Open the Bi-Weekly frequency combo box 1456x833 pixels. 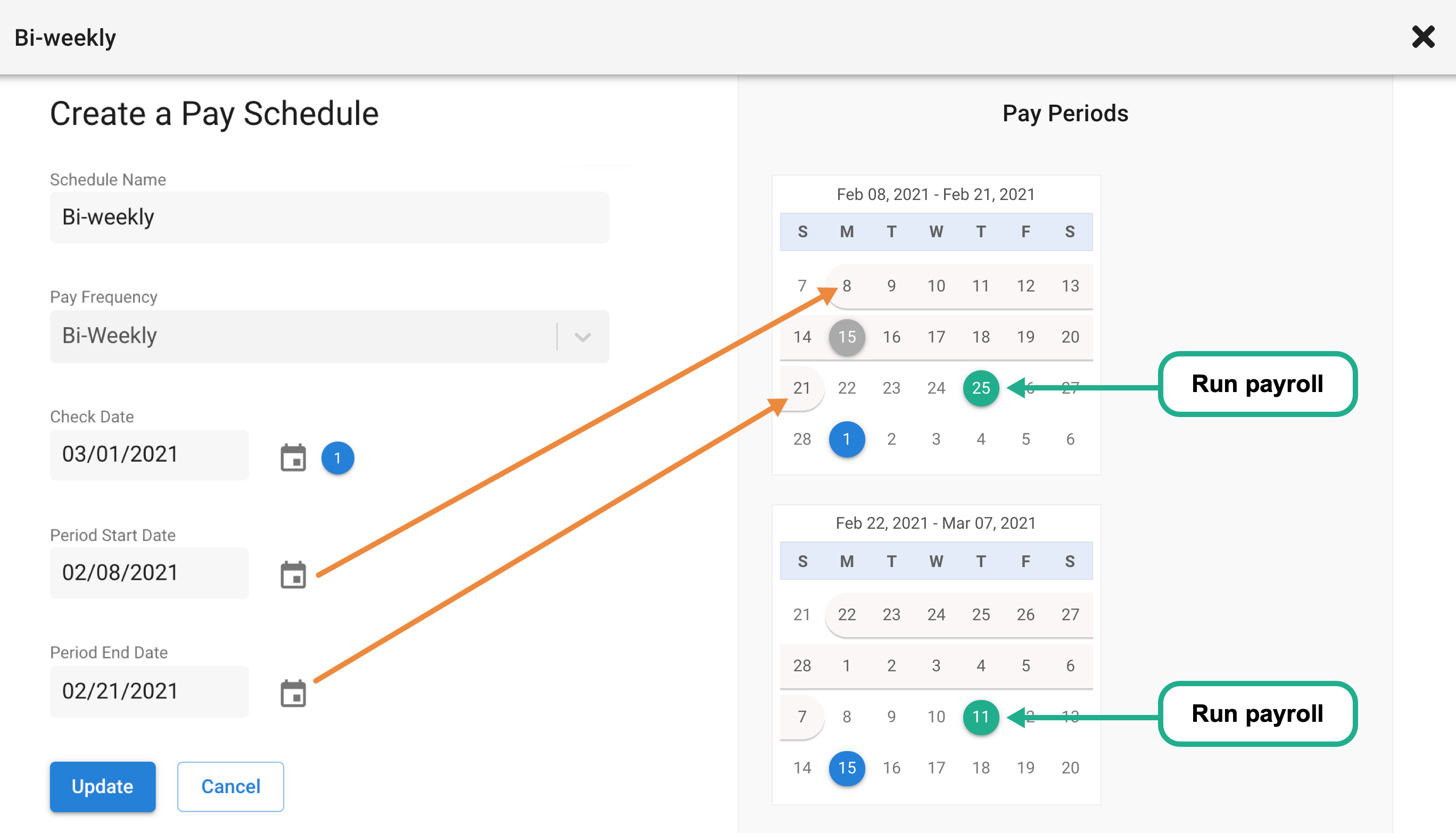[x=329, y=336]
